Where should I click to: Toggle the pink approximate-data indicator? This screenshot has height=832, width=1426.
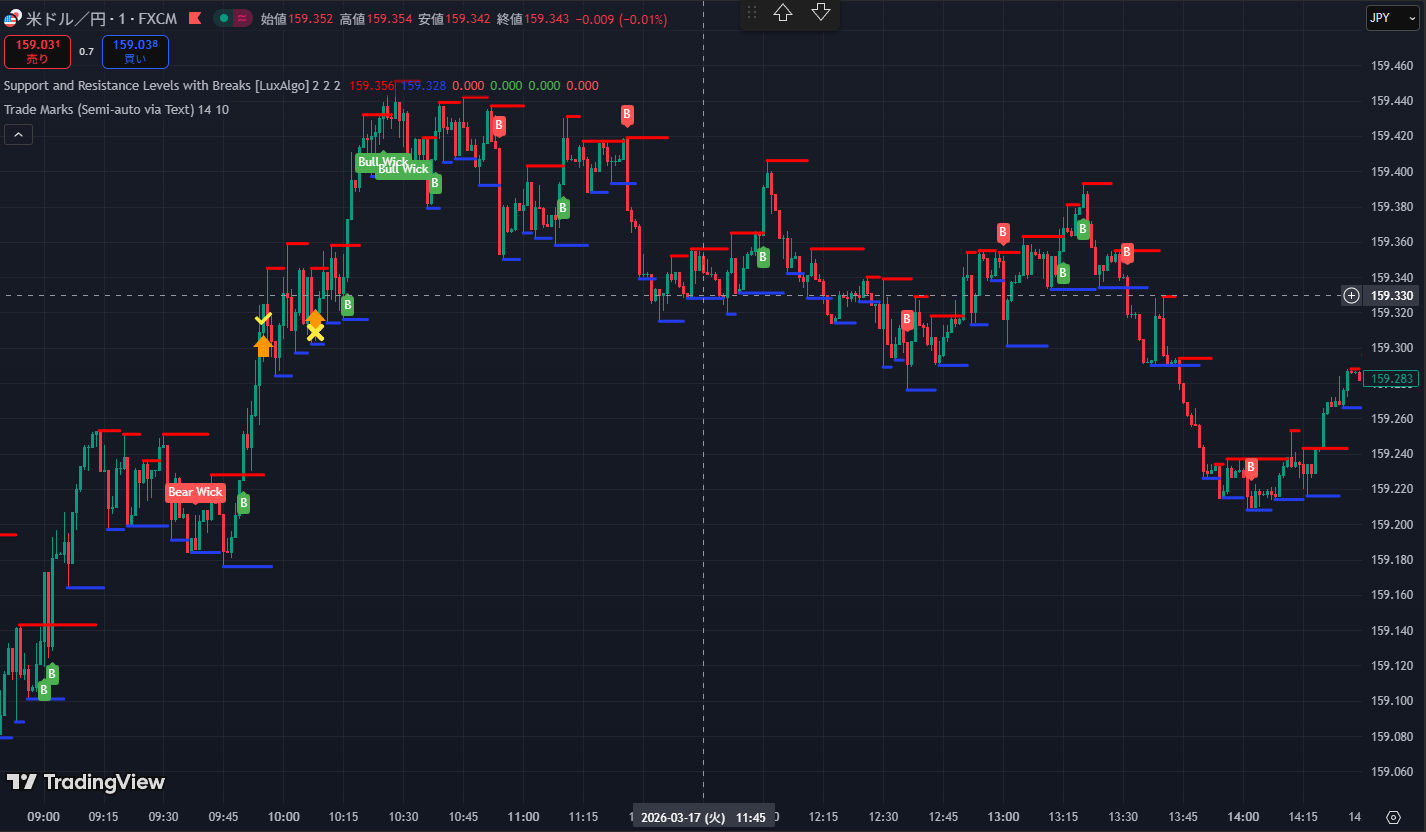click(241, 18)
